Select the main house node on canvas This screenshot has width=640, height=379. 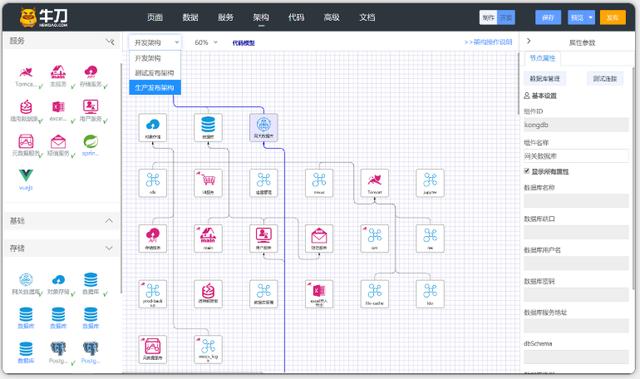point(208,239)
